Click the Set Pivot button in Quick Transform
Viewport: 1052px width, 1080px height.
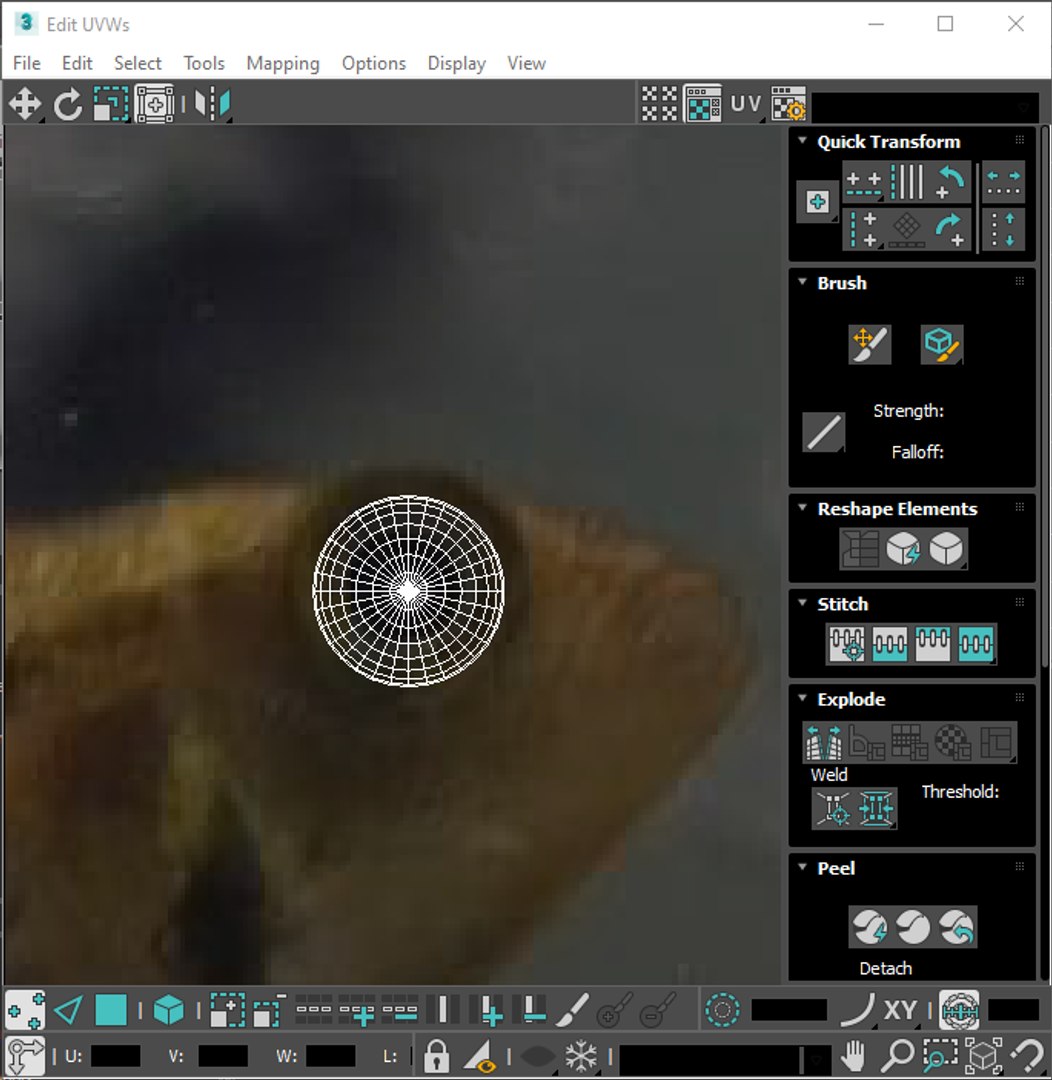point(818,202)
